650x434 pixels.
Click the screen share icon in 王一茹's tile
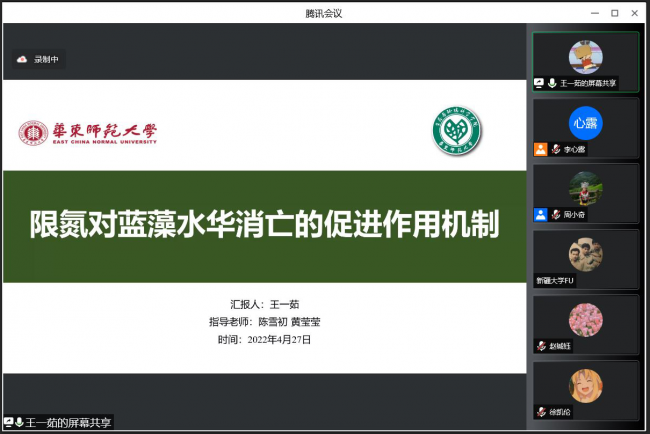[539, 83]
